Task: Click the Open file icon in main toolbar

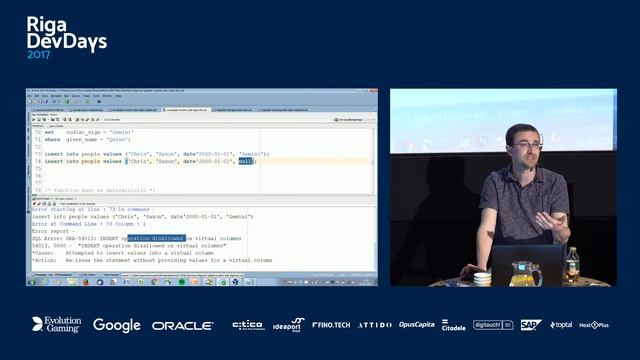Action: tap(35, 102)
